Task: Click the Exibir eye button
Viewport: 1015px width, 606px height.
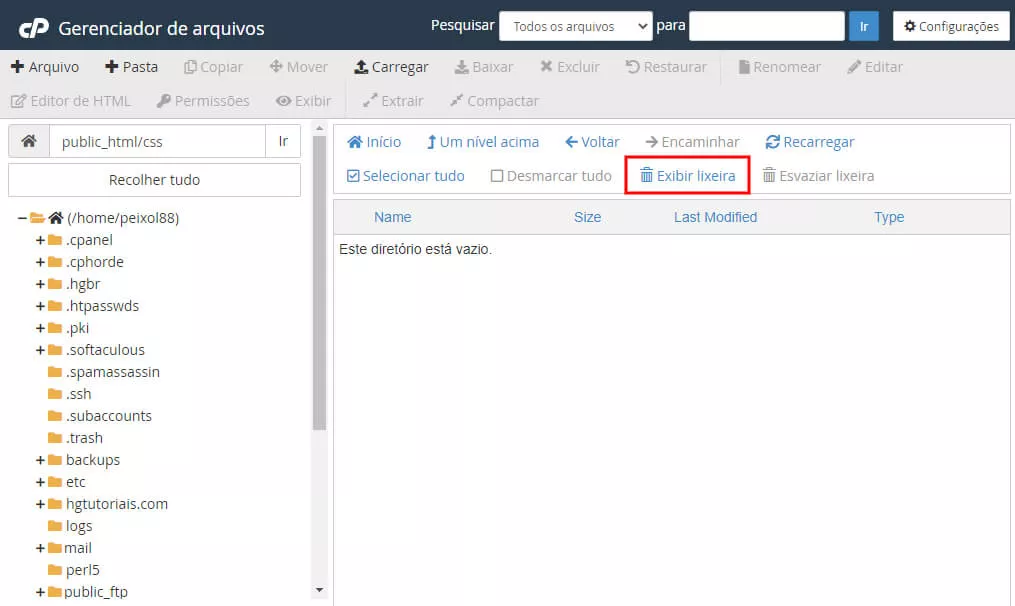Action: (303, 101)
